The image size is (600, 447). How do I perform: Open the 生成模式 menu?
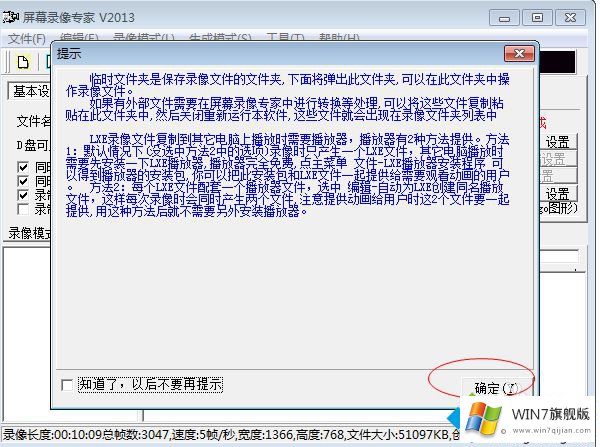(x=220, y=39)
